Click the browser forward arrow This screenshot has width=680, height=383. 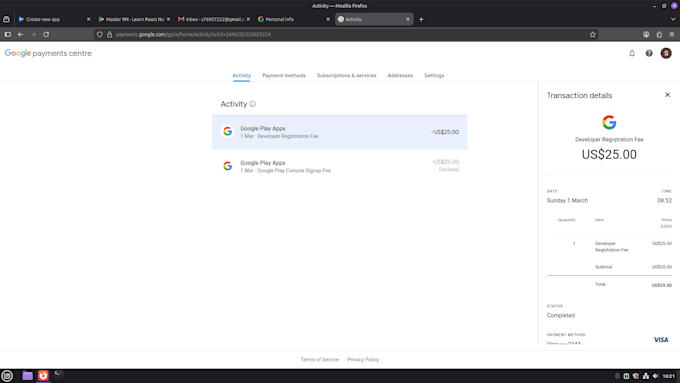point(33,34)
